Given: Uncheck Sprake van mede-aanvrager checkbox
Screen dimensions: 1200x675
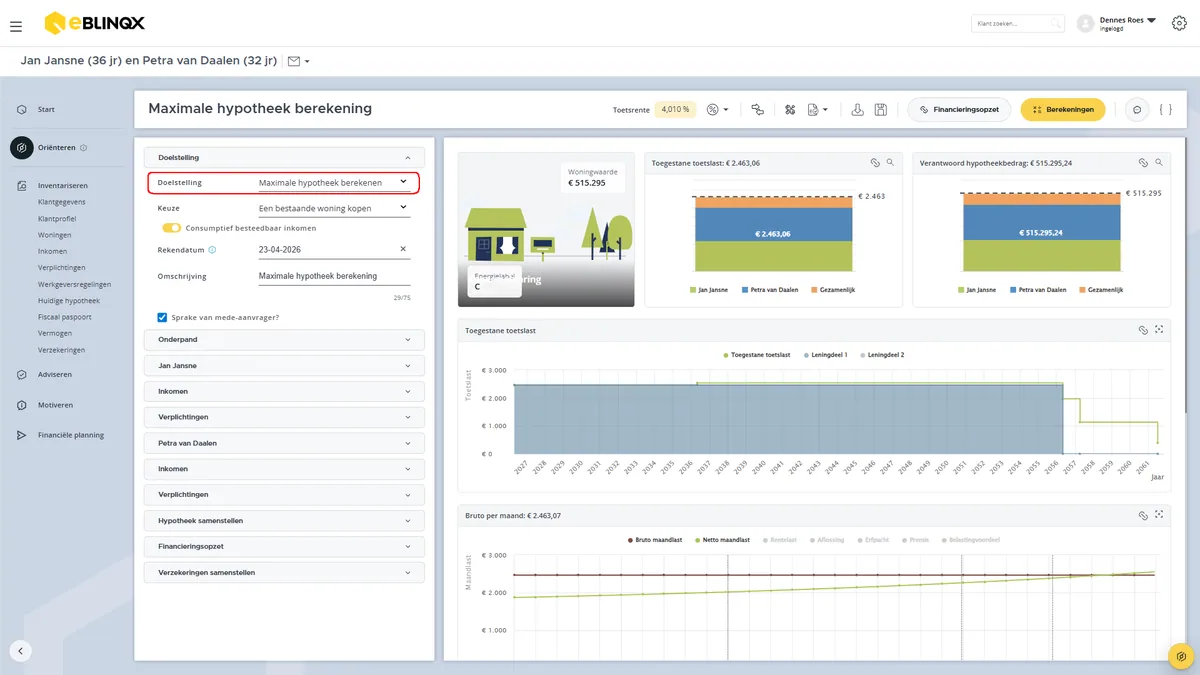Looking at the screenshot, I should (x=163, y=318).
